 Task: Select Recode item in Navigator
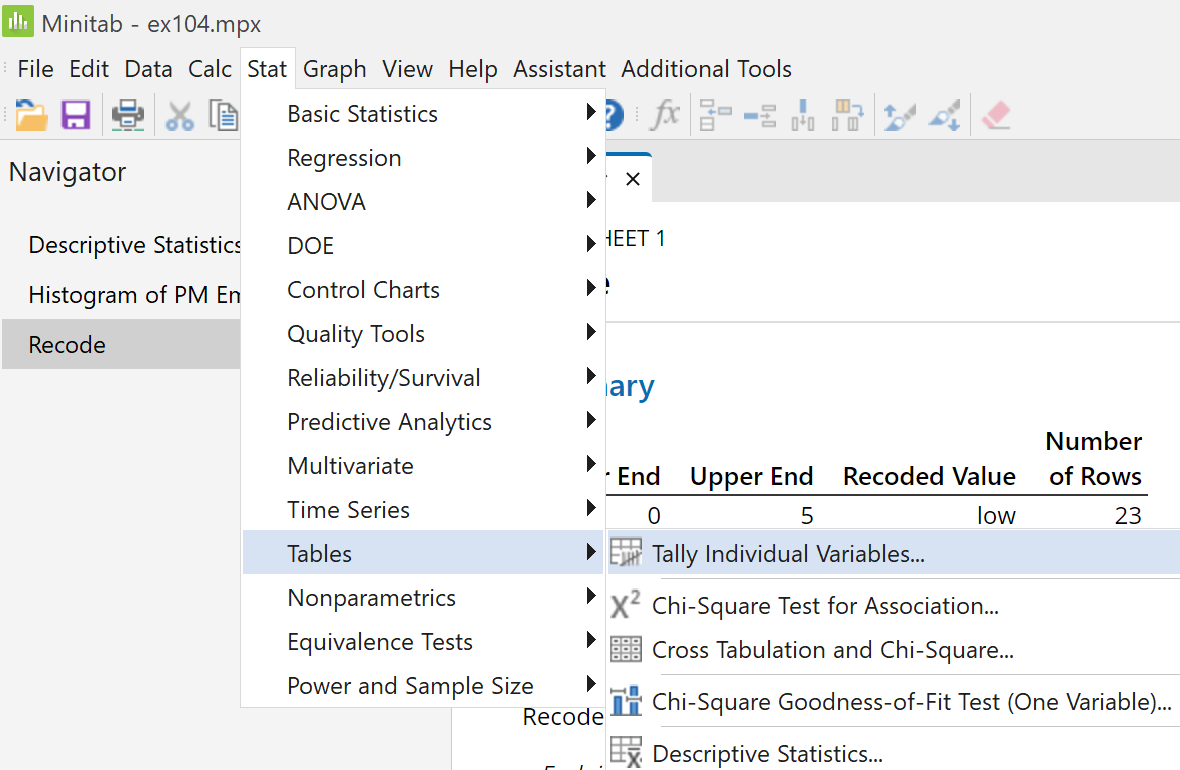(x=121, y=344)
